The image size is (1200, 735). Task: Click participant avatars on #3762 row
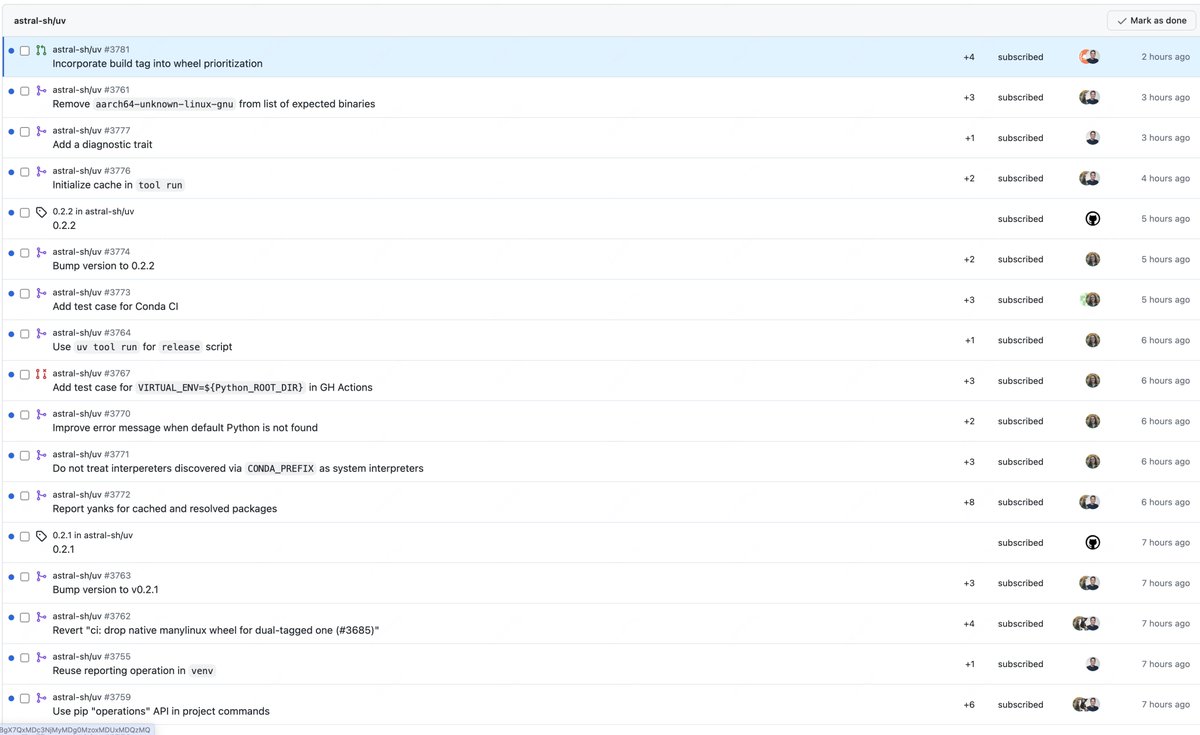pyautogui.click(x=1086, y=624)
